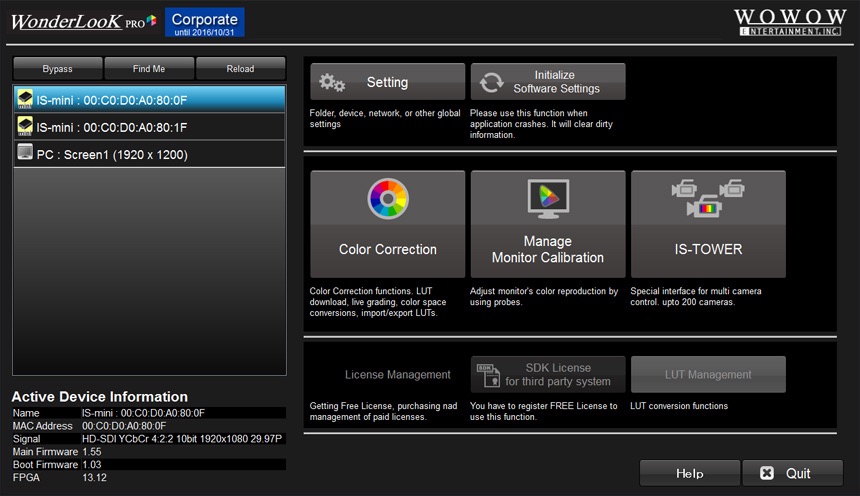Launch the IS-TOWER label

click(708, 249)
